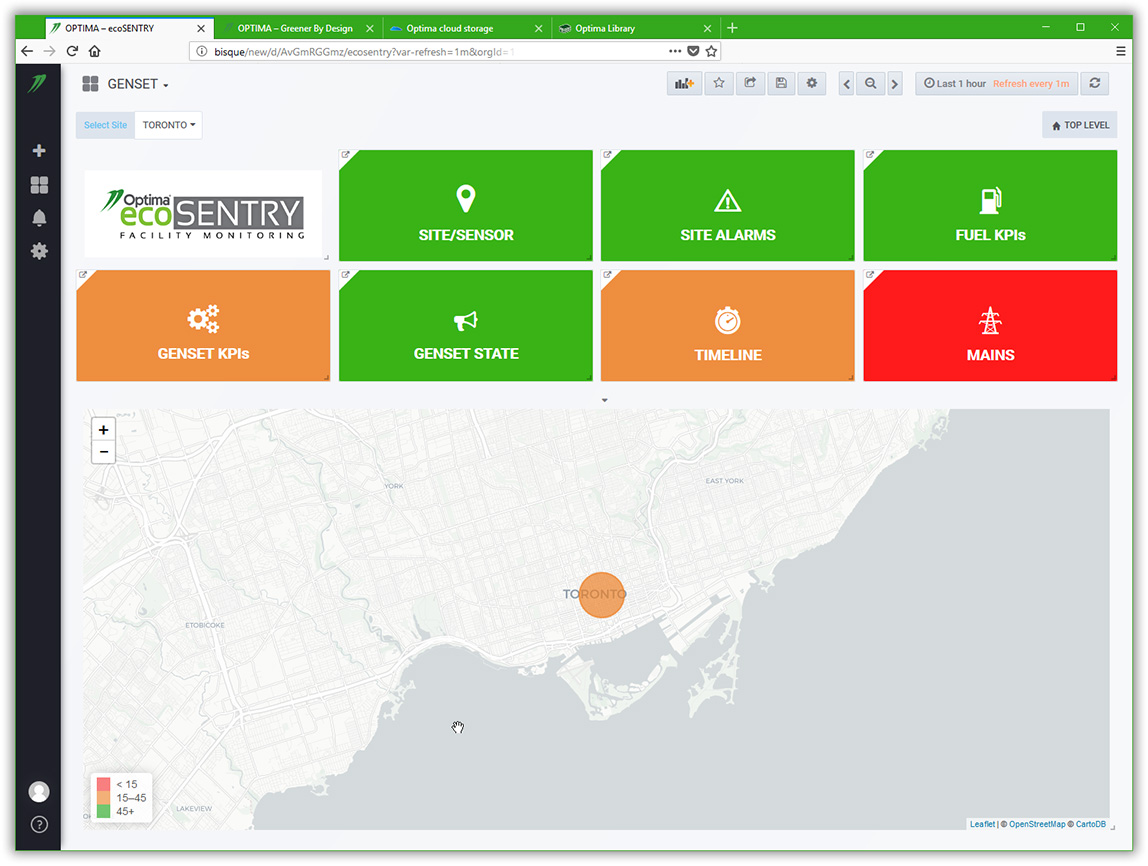Viewport: 1148px width, 866px height.
Task: Click the Pocket save icon in address bar
Action: click(x=693, y=51)
